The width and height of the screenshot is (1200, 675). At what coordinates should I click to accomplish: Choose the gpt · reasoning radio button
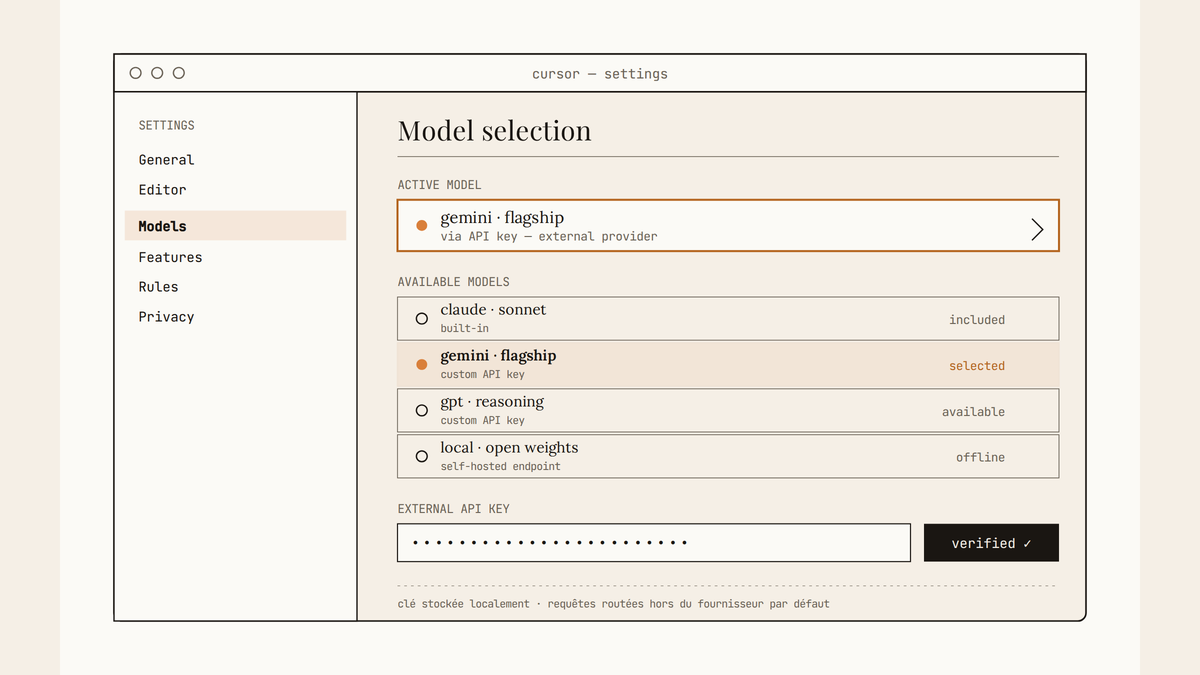coord(421,411)
